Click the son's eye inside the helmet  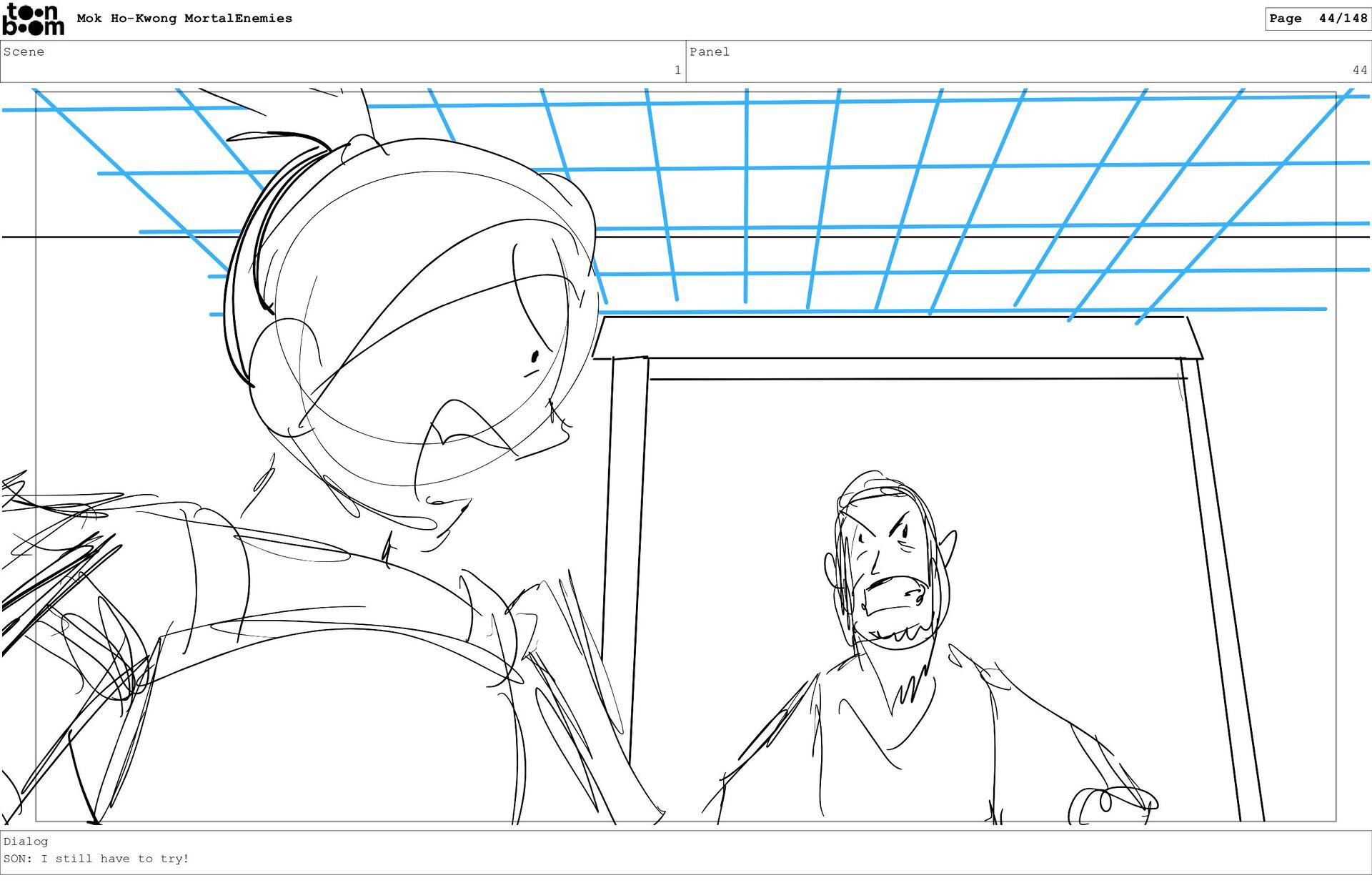tap(535, 356)
